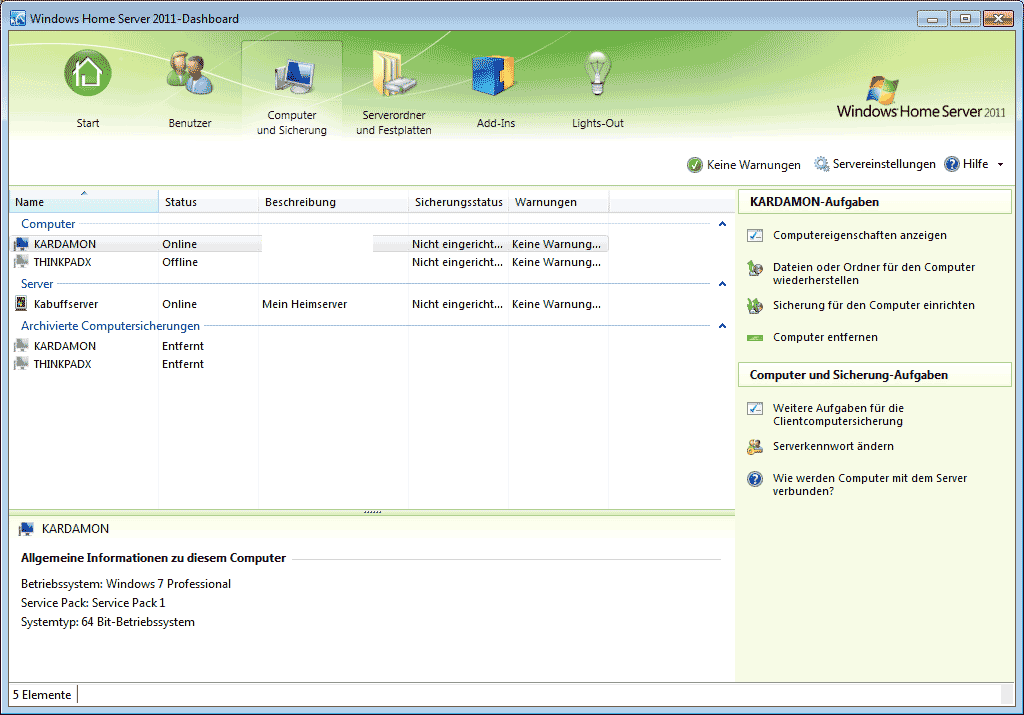This screenshot has width=1024, height=715.
Task: Click the green Keine Warnungen checkmark icon
Action: (x=695, y=165)
